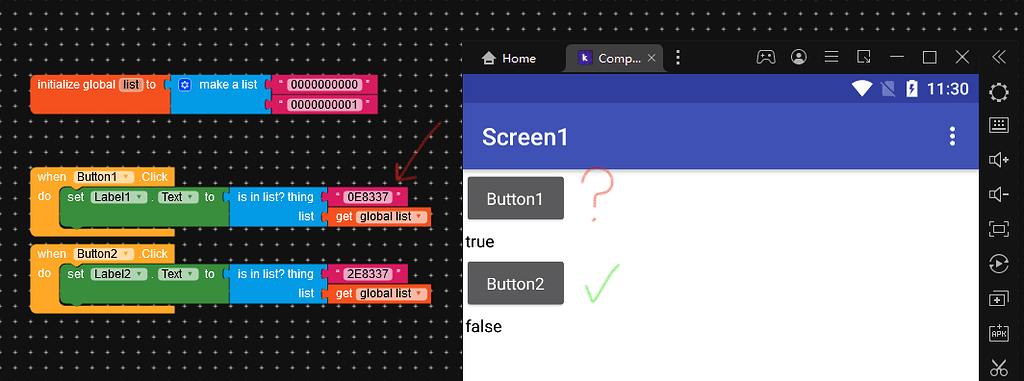Collapse the emulator sidebar with double chevron

(999, 58)
